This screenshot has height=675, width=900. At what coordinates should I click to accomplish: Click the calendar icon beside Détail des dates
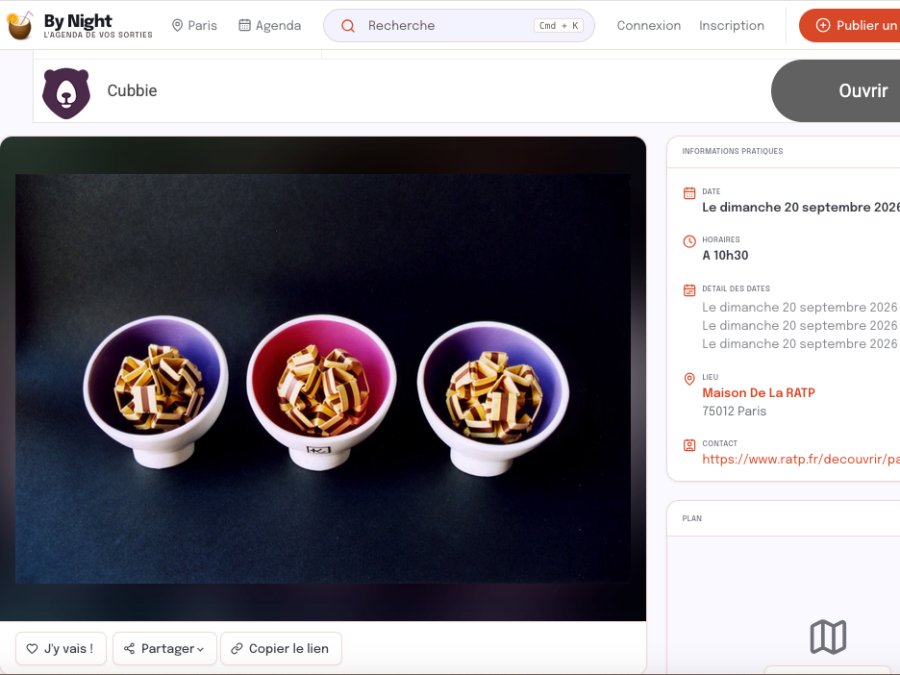(689, 290)
